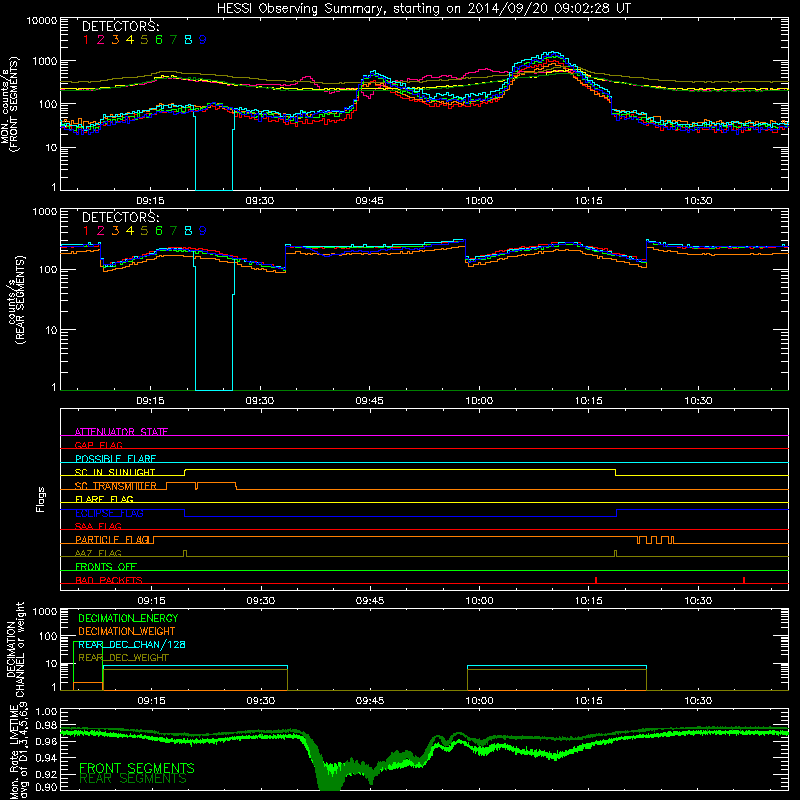
Task: Click the PARTICLE FLAG label
Action: (x=112, y=539)
